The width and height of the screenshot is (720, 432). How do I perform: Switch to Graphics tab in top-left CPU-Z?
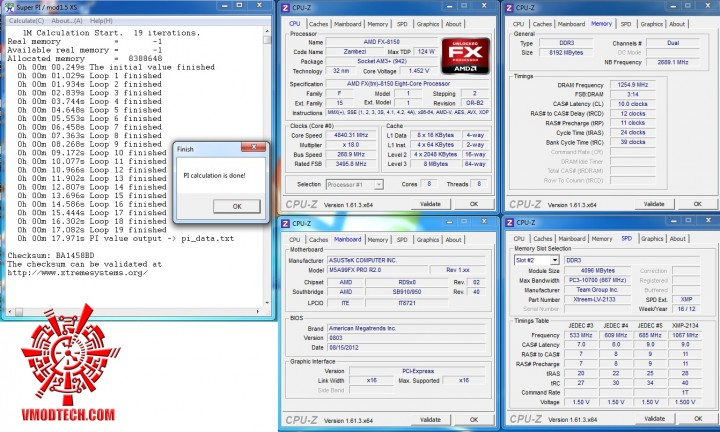pos(428,24)
